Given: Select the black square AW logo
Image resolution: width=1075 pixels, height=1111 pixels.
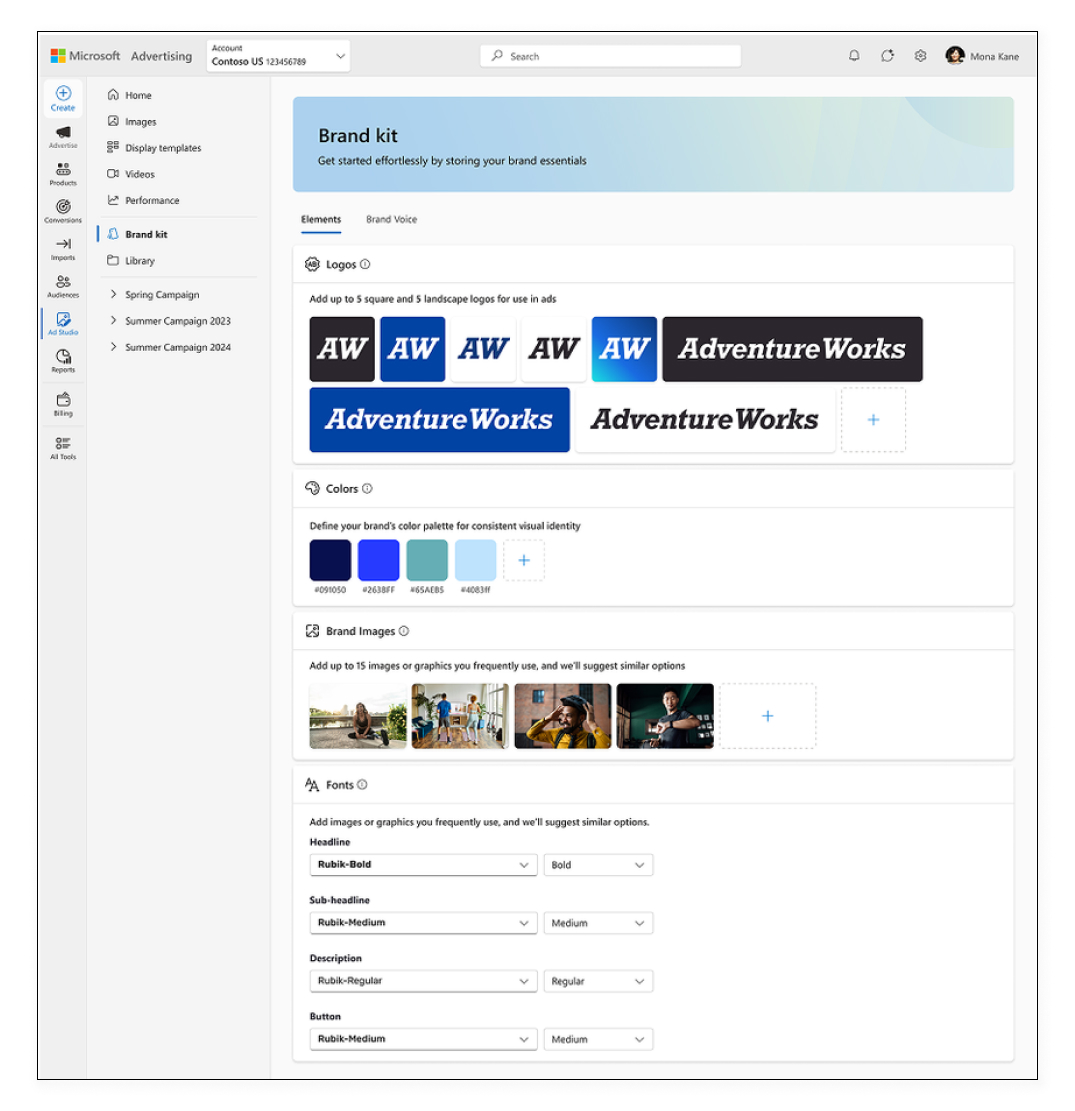Looking at the screenshot, I should [x=342, y=349].
